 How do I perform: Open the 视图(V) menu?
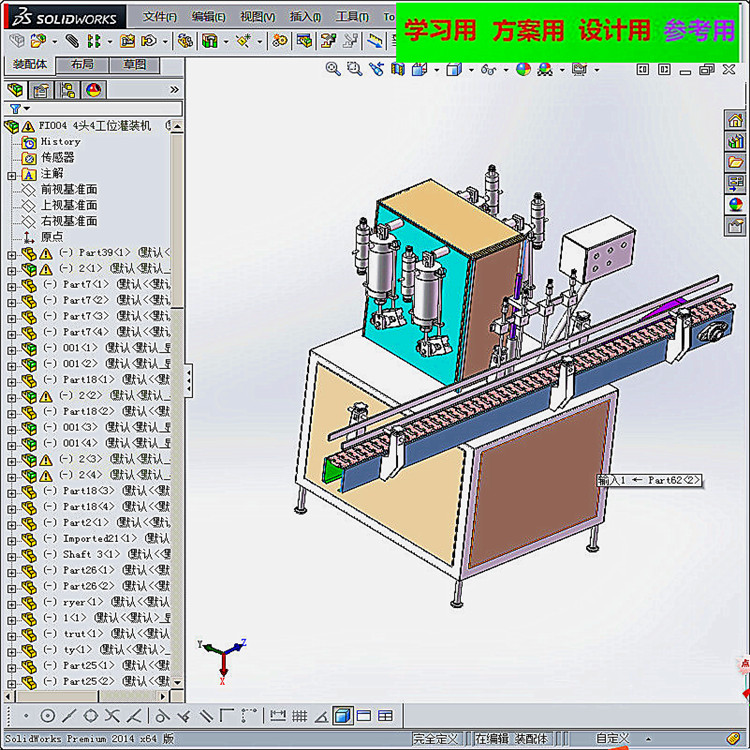258,17
